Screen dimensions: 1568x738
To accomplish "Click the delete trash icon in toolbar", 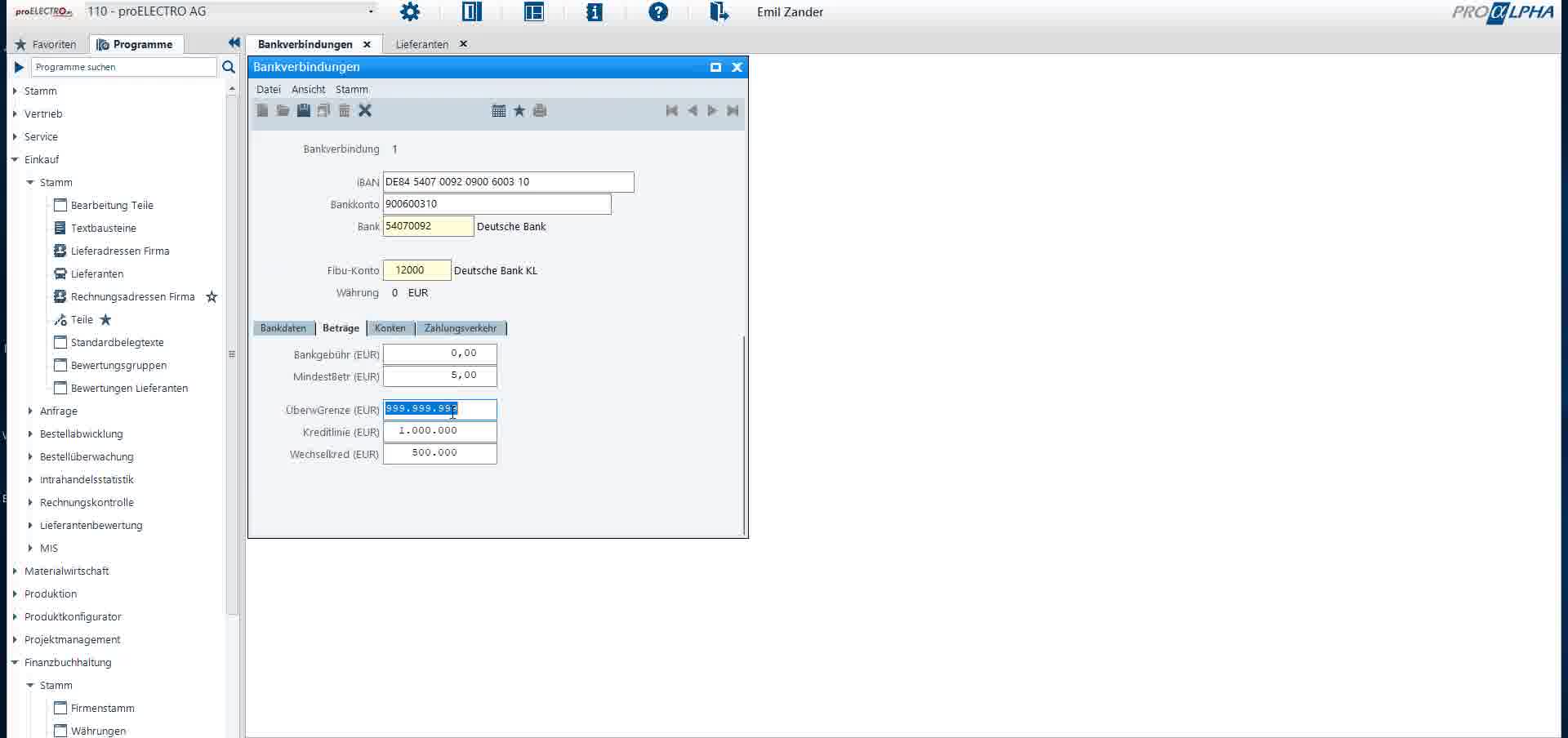I will point(345,110).
